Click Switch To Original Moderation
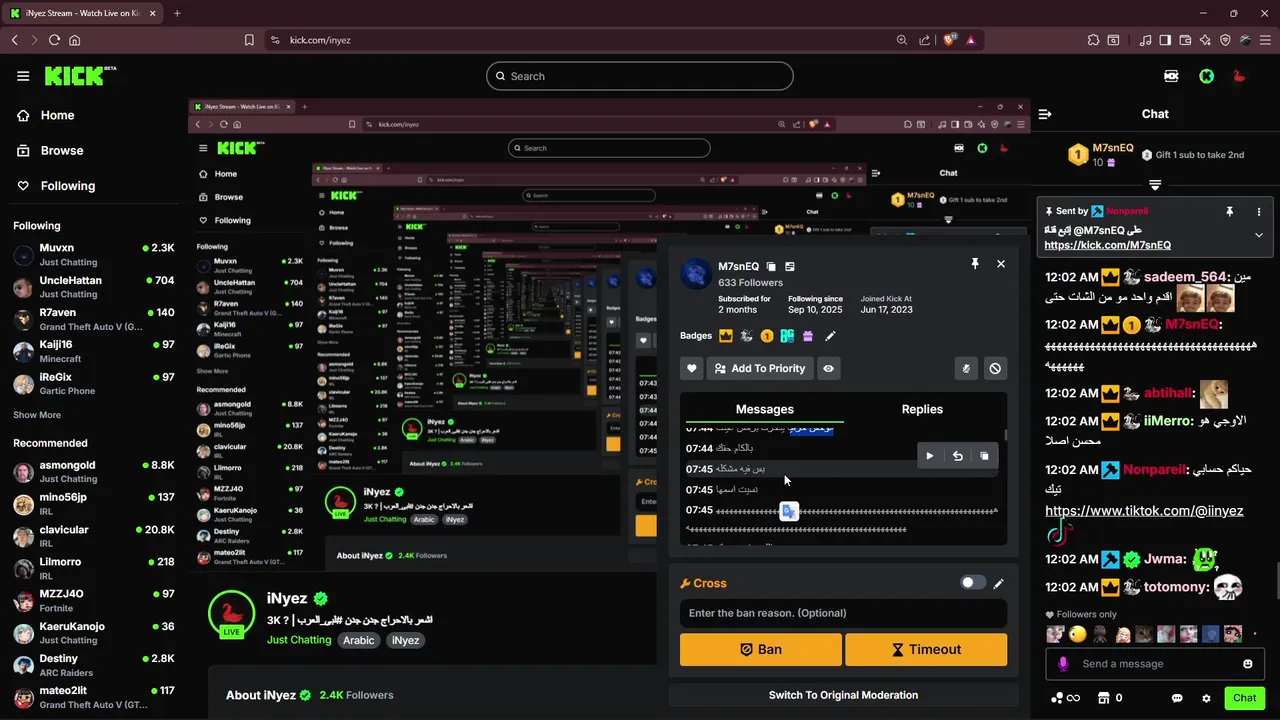This screenshot has width=1280, height=720. (x=843, y=695)
